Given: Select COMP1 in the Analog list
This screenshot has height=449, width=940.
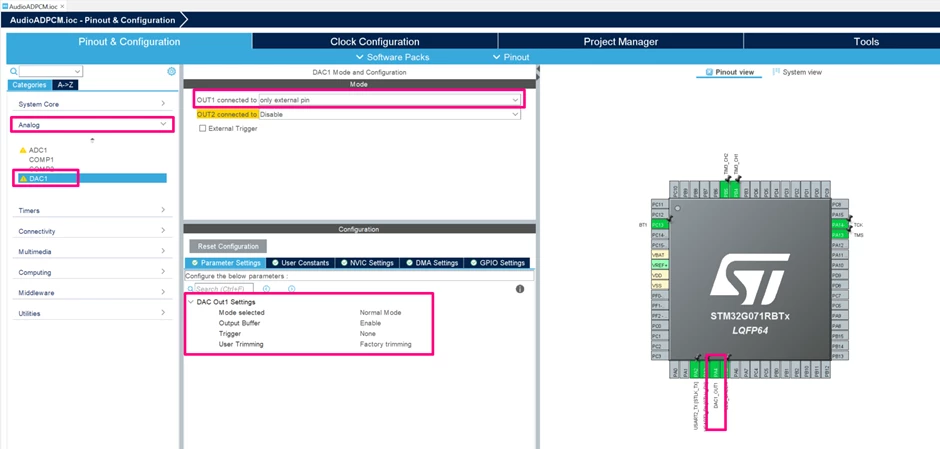Looking at the screenshot, I should point(41,160).
